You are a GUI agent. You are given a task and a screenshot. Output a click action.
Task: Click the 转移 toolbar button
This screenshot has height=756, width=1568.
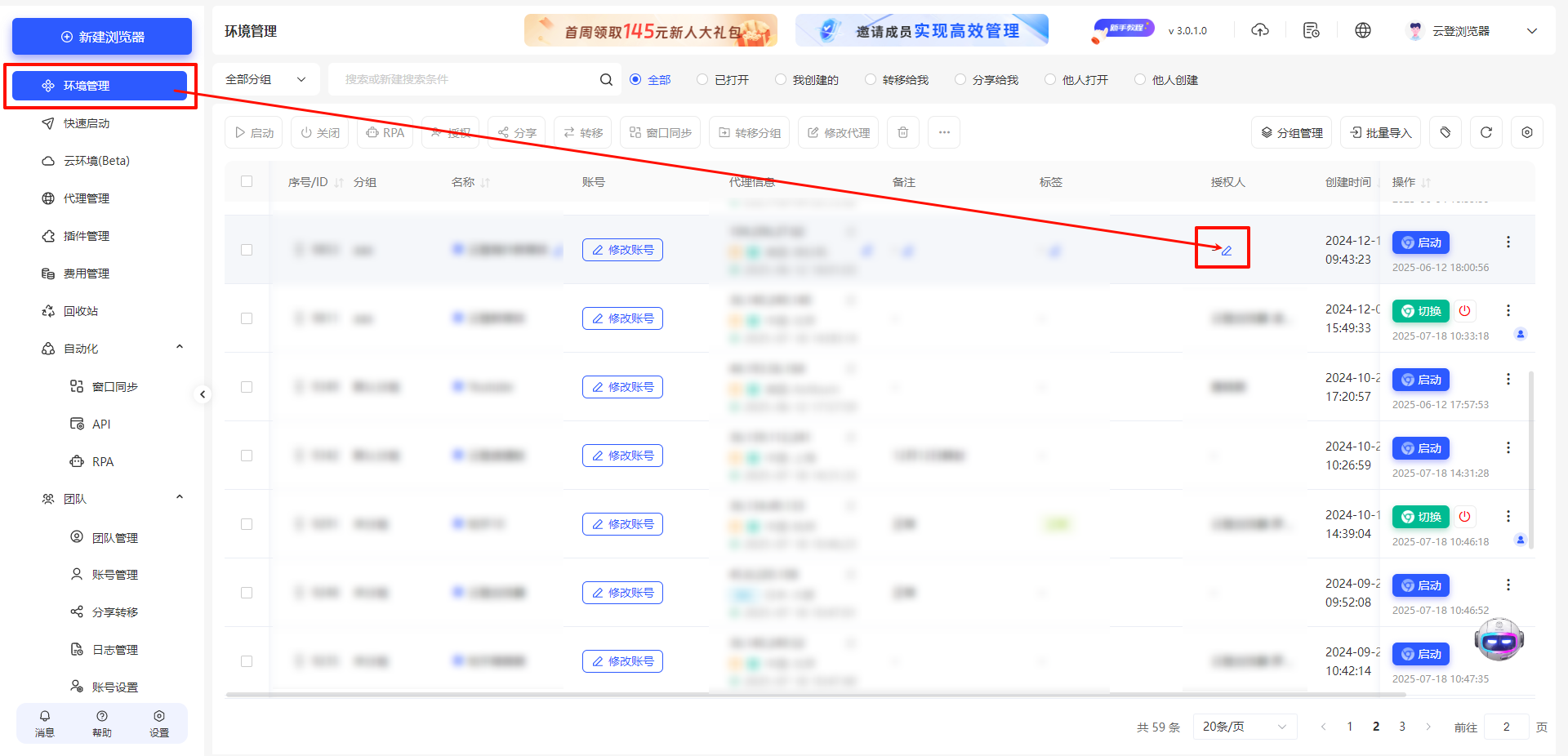(x=583, y=132)
